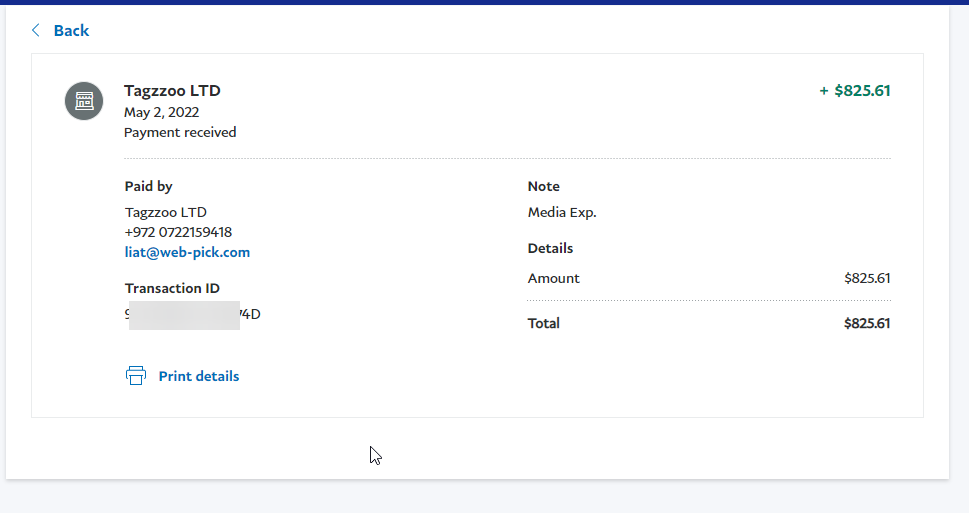Open the Print details link
The image size is (969, 513).
coord(198,376)
